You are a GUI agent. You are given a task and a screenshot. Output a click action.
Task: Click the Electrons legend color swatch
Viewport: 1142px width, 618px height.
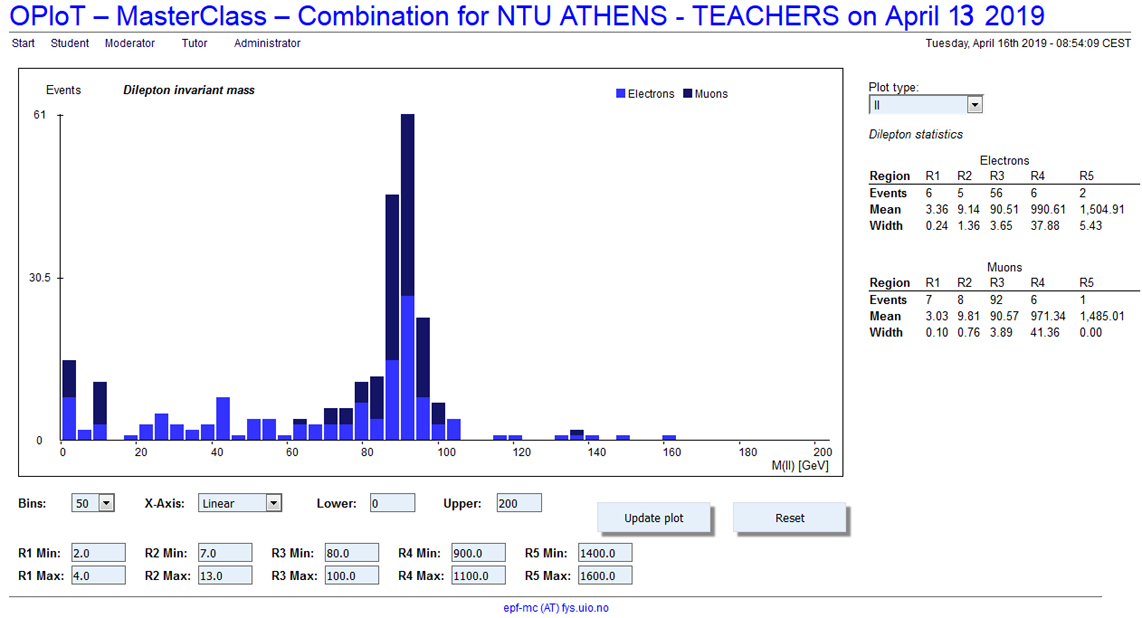click(x=621, y=94)
